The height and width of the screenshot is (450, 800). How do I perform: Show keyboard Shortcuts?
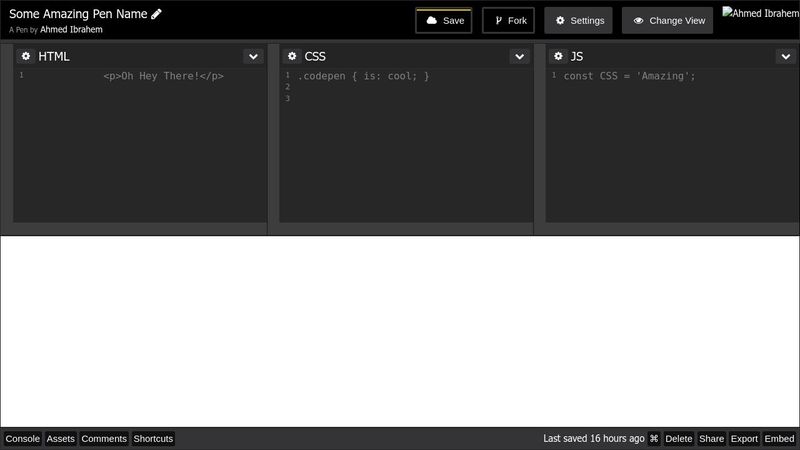(x=153, y=439)
